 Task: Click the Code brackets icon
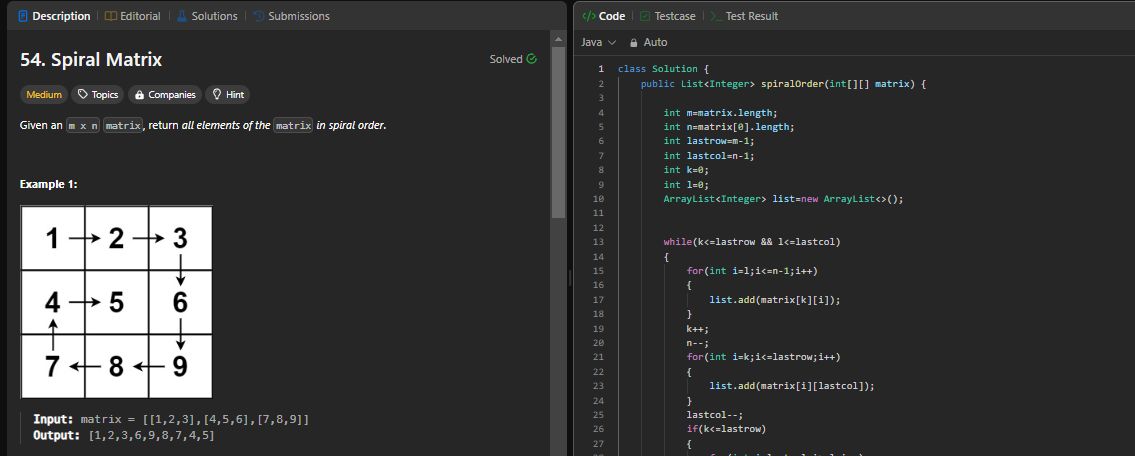[x=588, y=16]
